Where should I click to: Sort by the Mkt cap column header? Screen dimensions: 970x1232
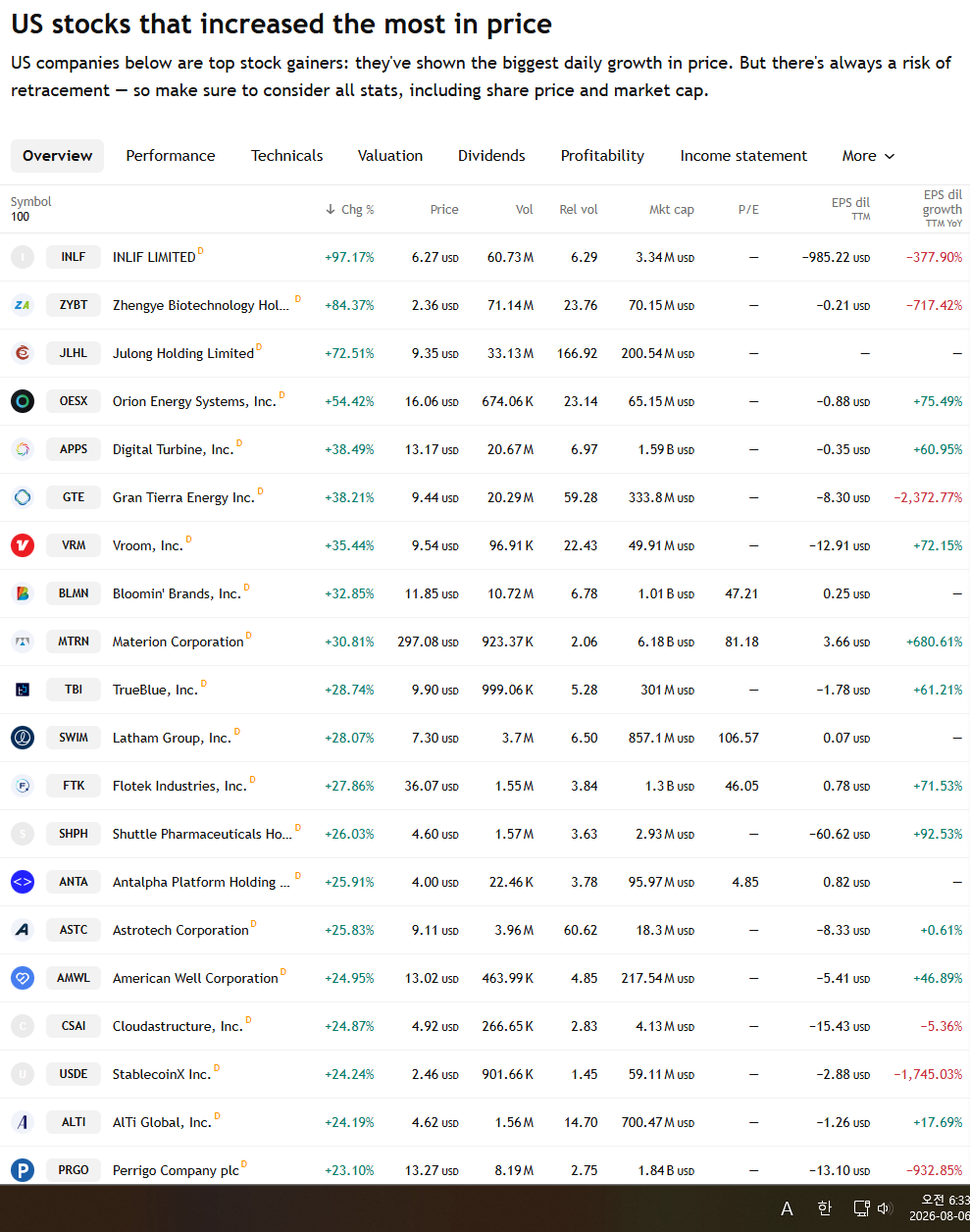[x=672, y=209]
